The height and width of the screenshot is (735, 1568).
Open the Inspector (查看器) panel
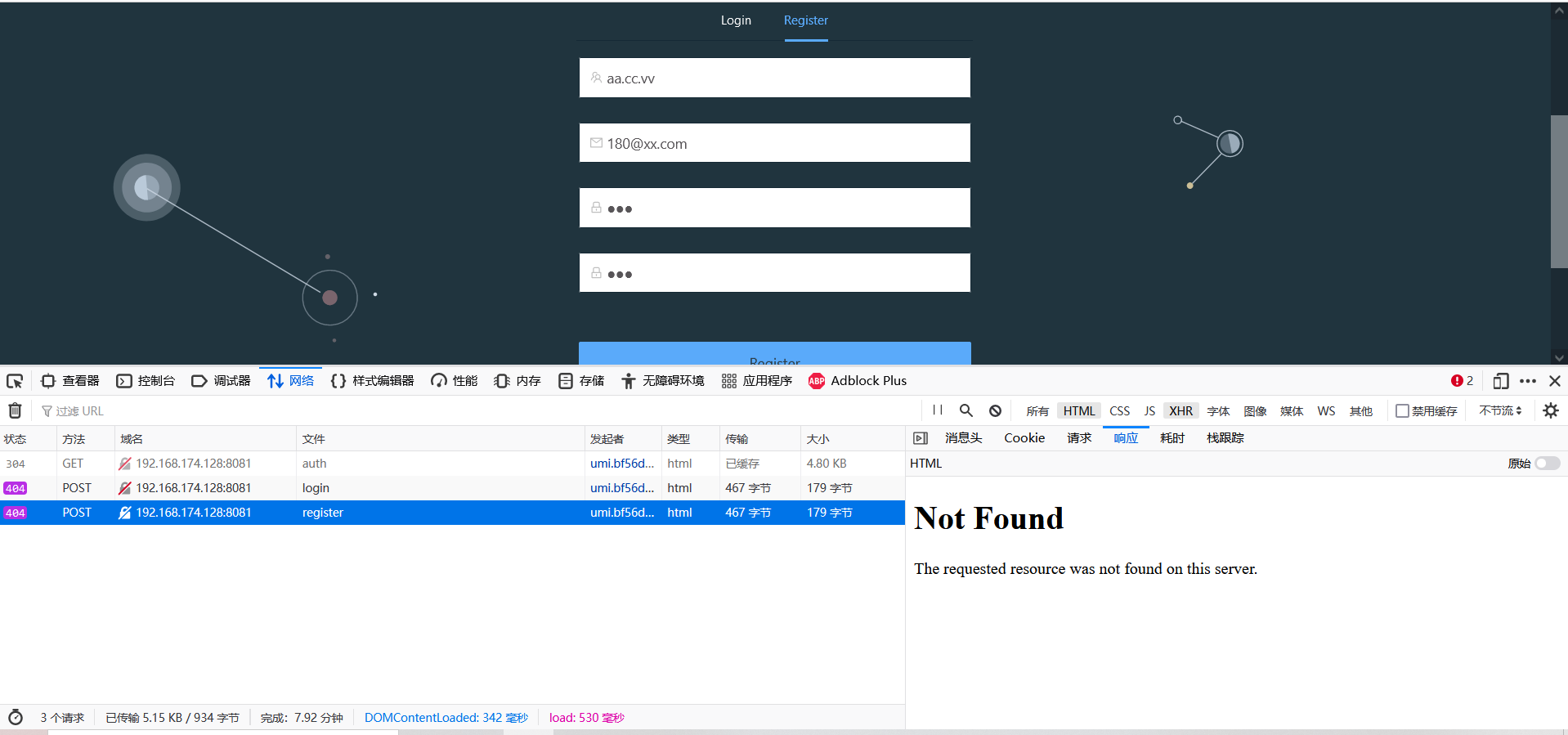coord(70,381)
